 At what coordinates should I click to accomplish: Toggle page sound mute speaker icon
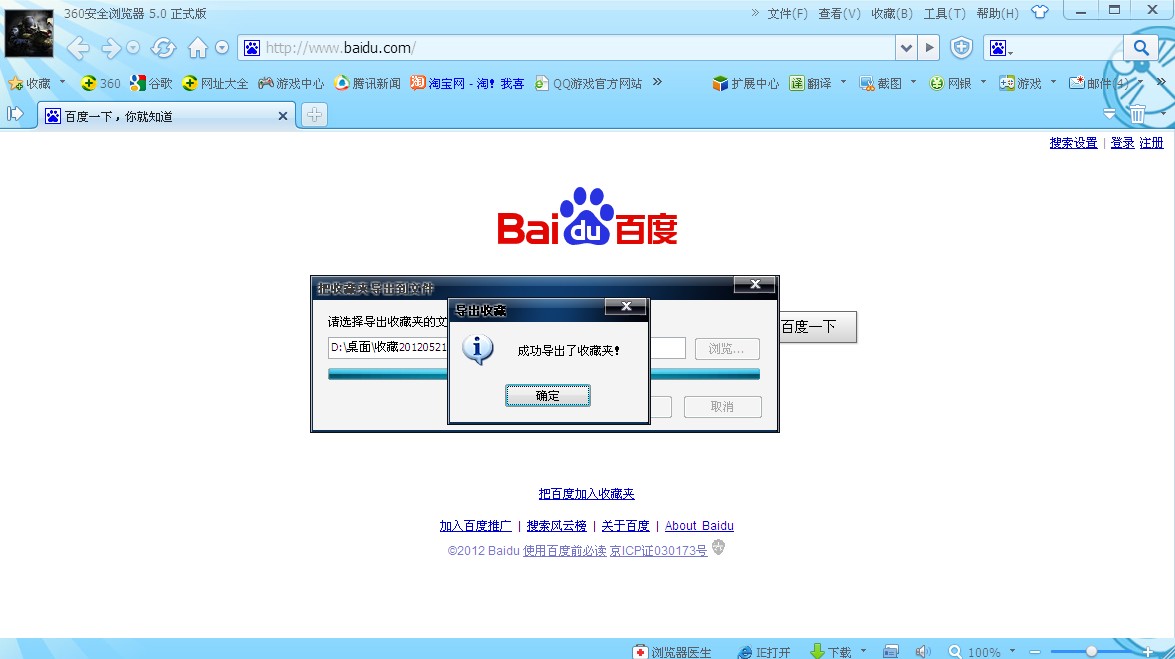pos(922,652)
